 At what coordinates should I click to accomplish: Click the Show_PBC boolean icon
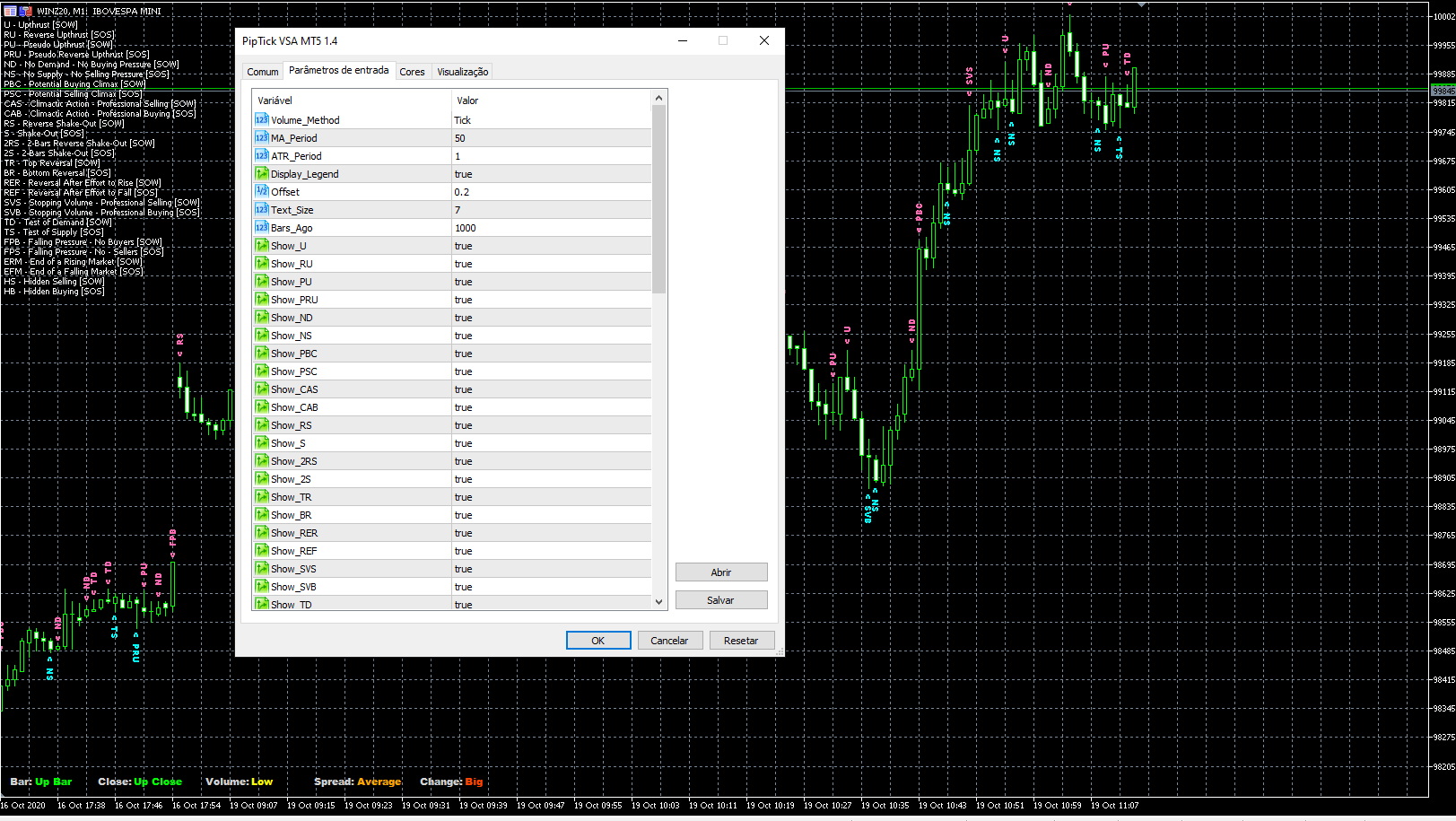point(261,353)
